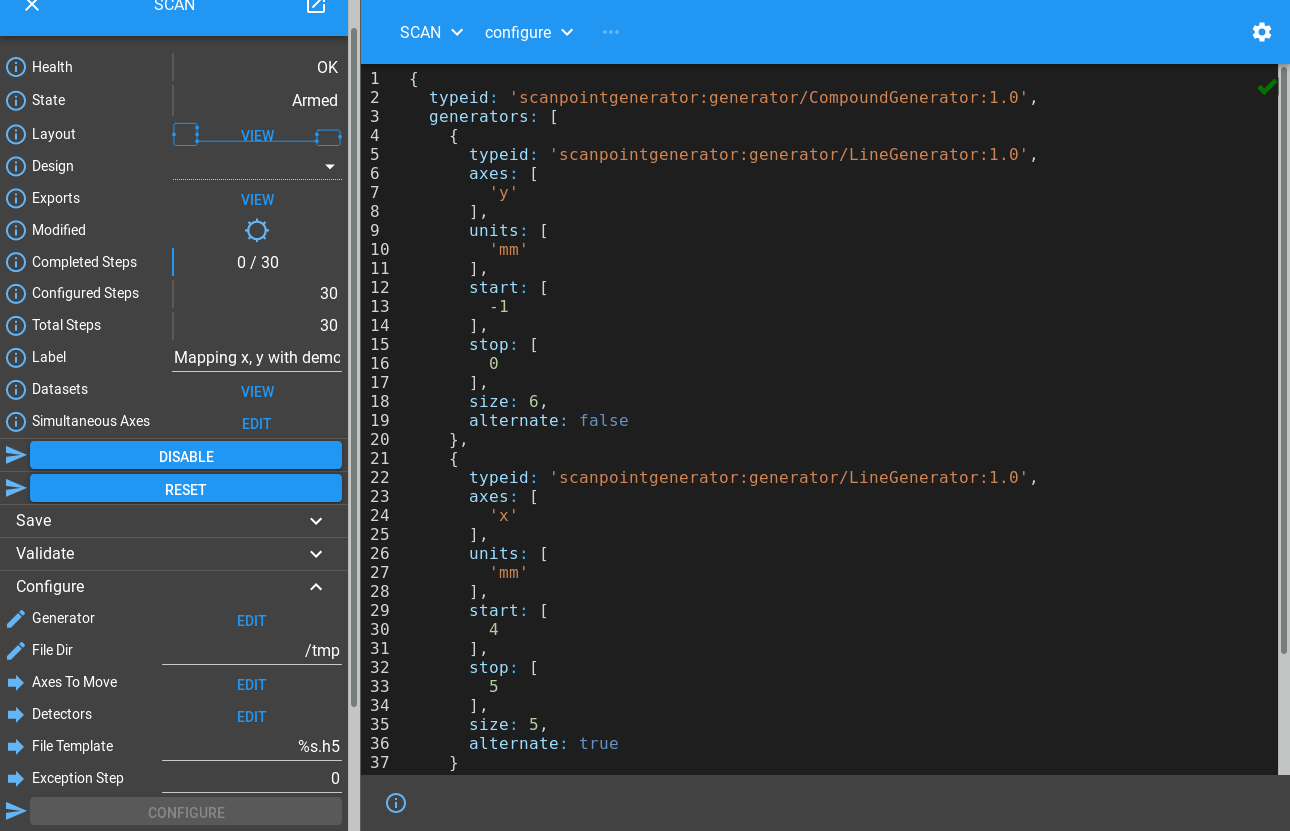Screen dimensions: 1290x831
Task: Expand the Validate section
Action: (316, 554)
